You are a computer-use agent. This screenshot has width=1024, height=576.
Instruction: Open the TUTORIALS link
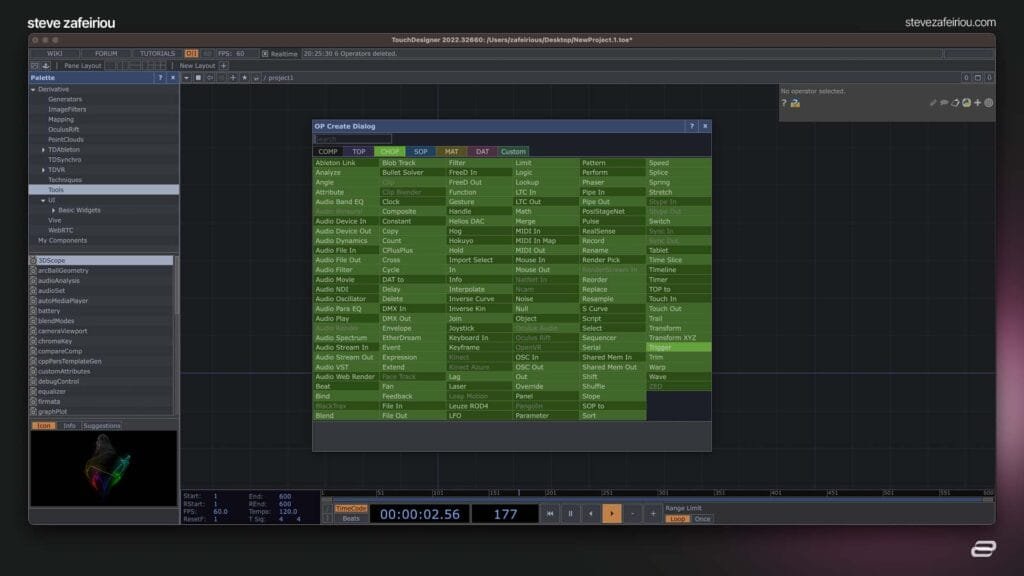(x=157, y=54)
